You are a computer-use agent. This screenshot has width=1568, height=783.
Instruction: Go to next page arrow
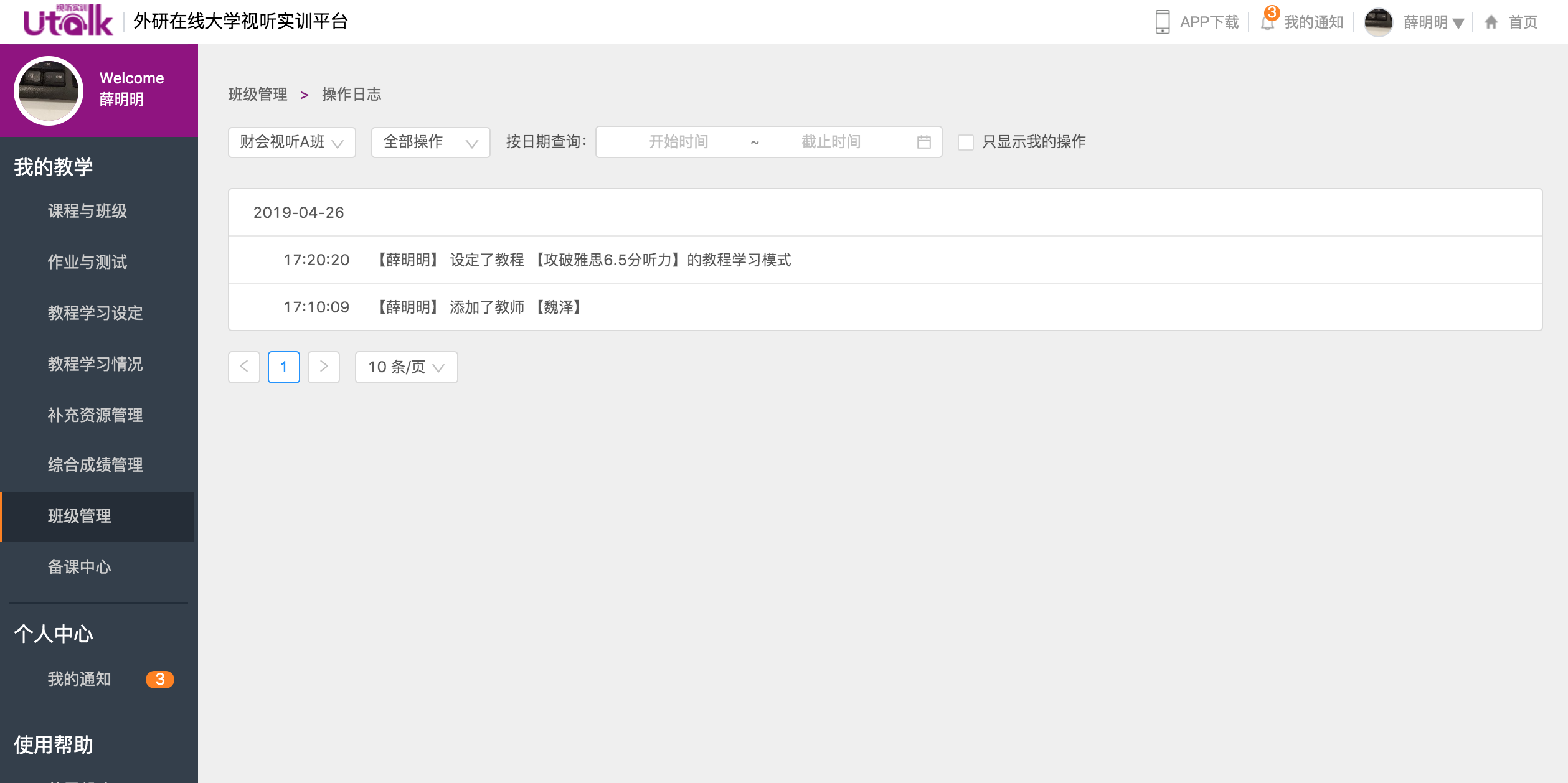(x=324, y=367)
